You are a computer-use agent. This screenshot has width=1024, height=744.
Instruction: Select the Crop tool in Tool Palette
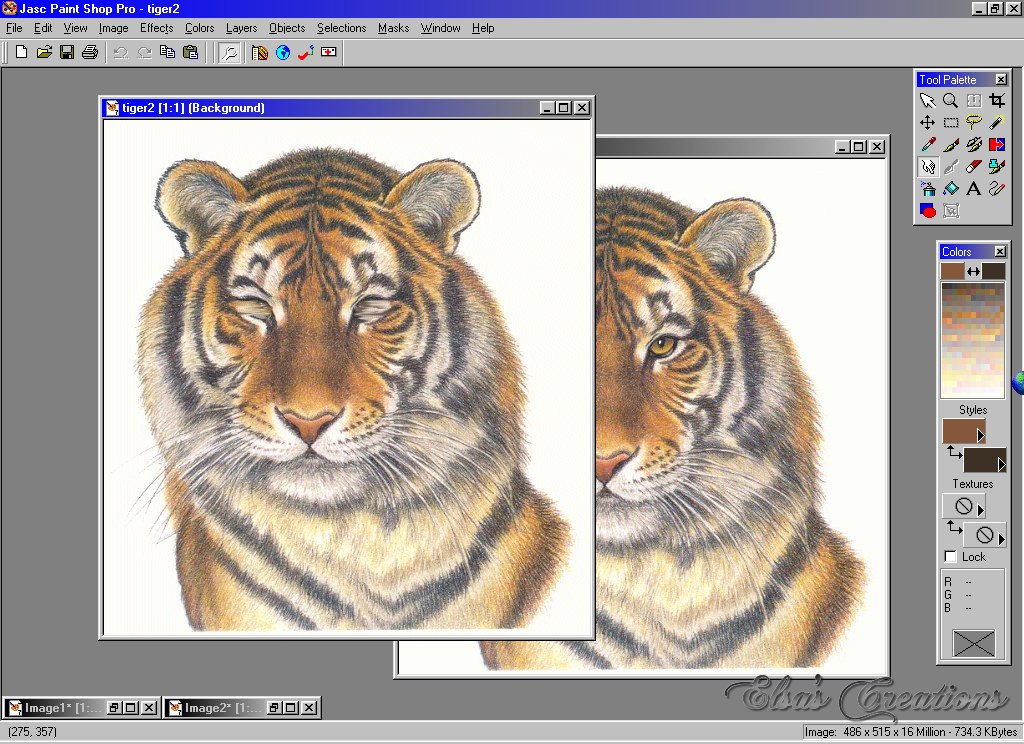click(996, 100)
